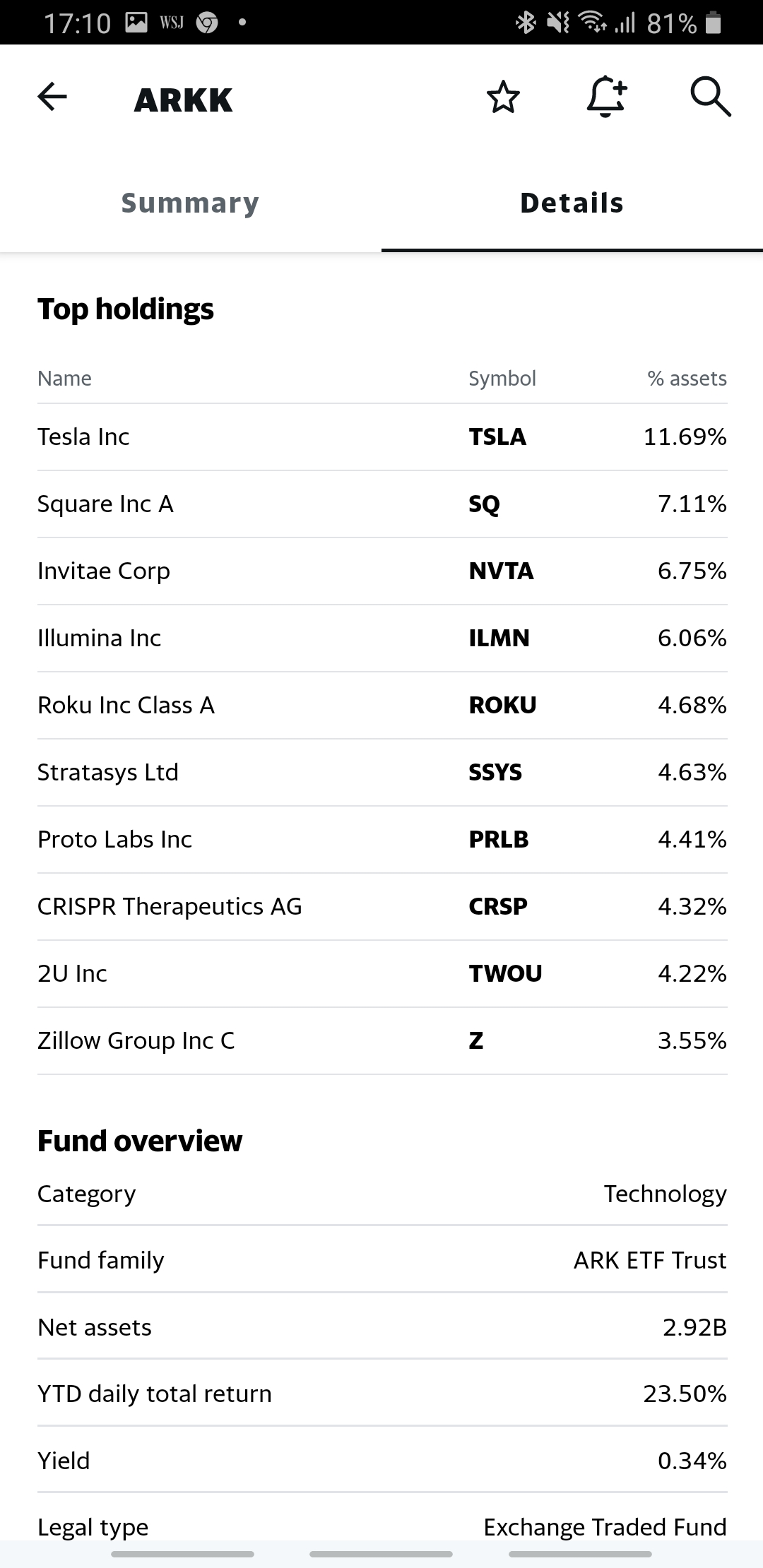Image resolution: width=763 pixels, height=1568 pixels.
Task: Tap the ILMN symbol
Action: (499, 639)
